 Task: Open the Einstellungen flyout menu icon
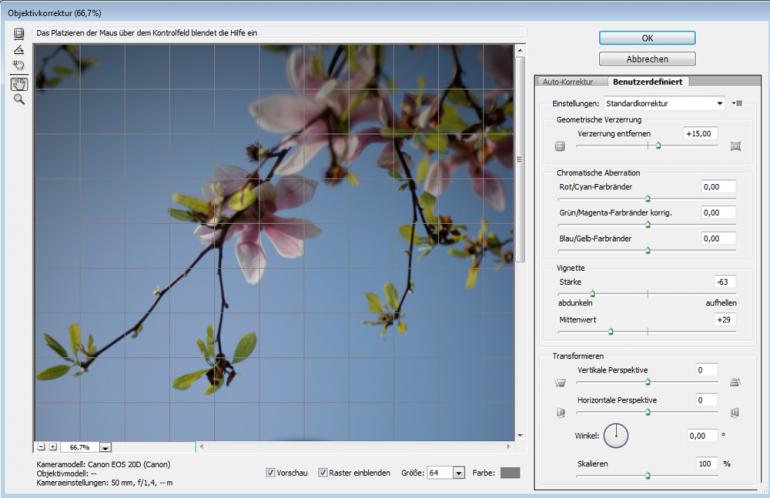[x=737, y=103]
